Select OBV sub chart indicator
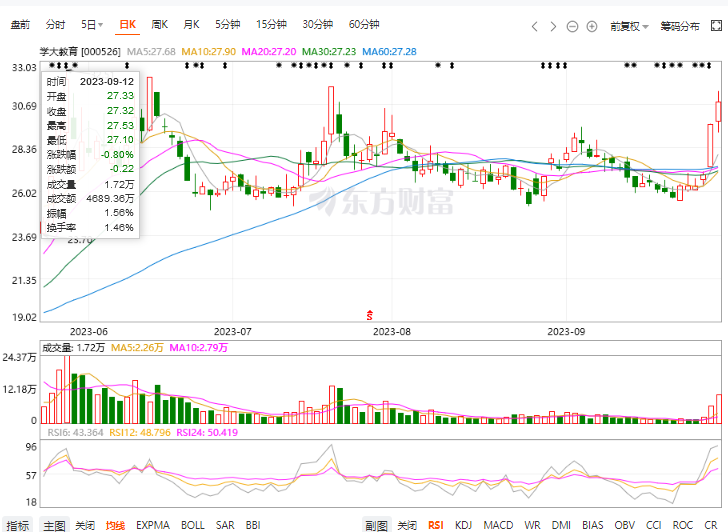 [625, 525]
